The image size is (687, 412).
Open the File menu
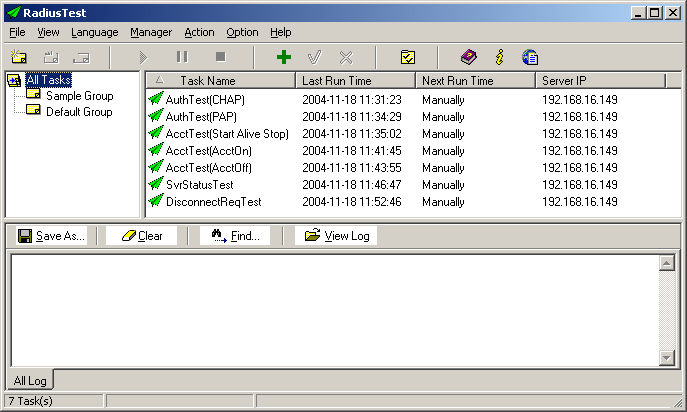17,32
